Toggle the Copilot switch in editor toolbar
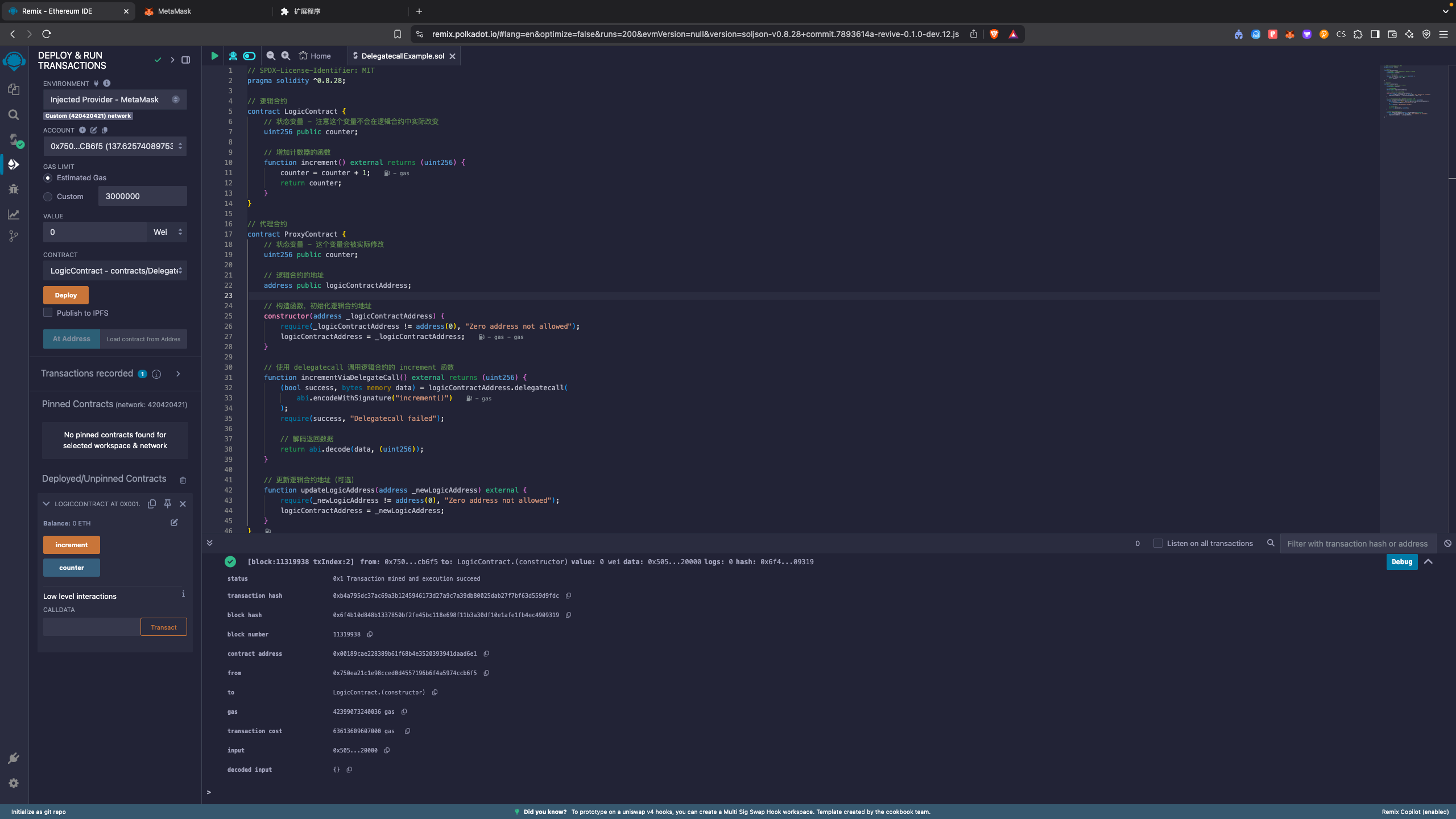1456x819 pixels. 249,56
